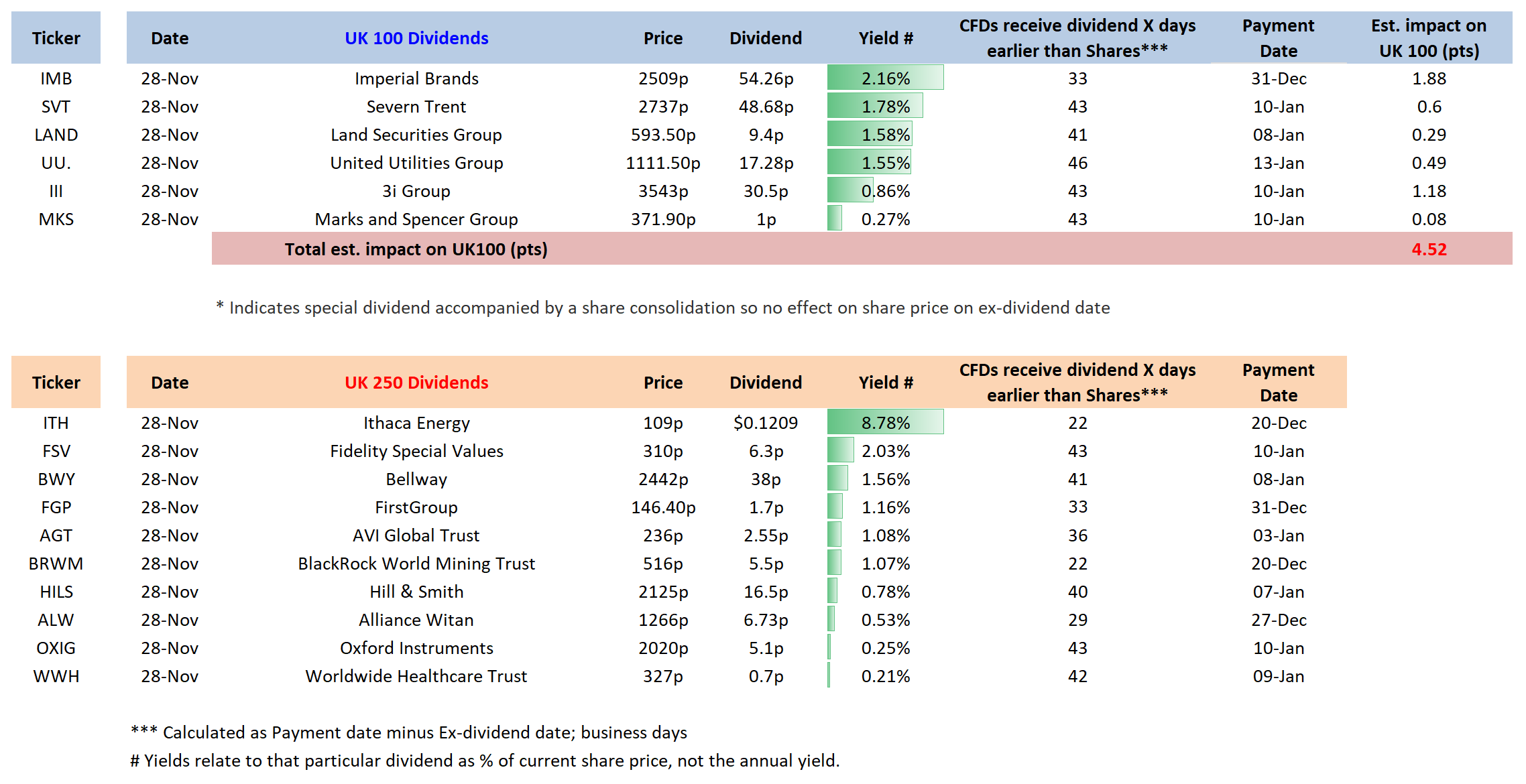The width and height of the screenshot is (1526, 784).
Task: Select the WWH ticker cell
Action: pyautogui.click(x=56, y=676)
